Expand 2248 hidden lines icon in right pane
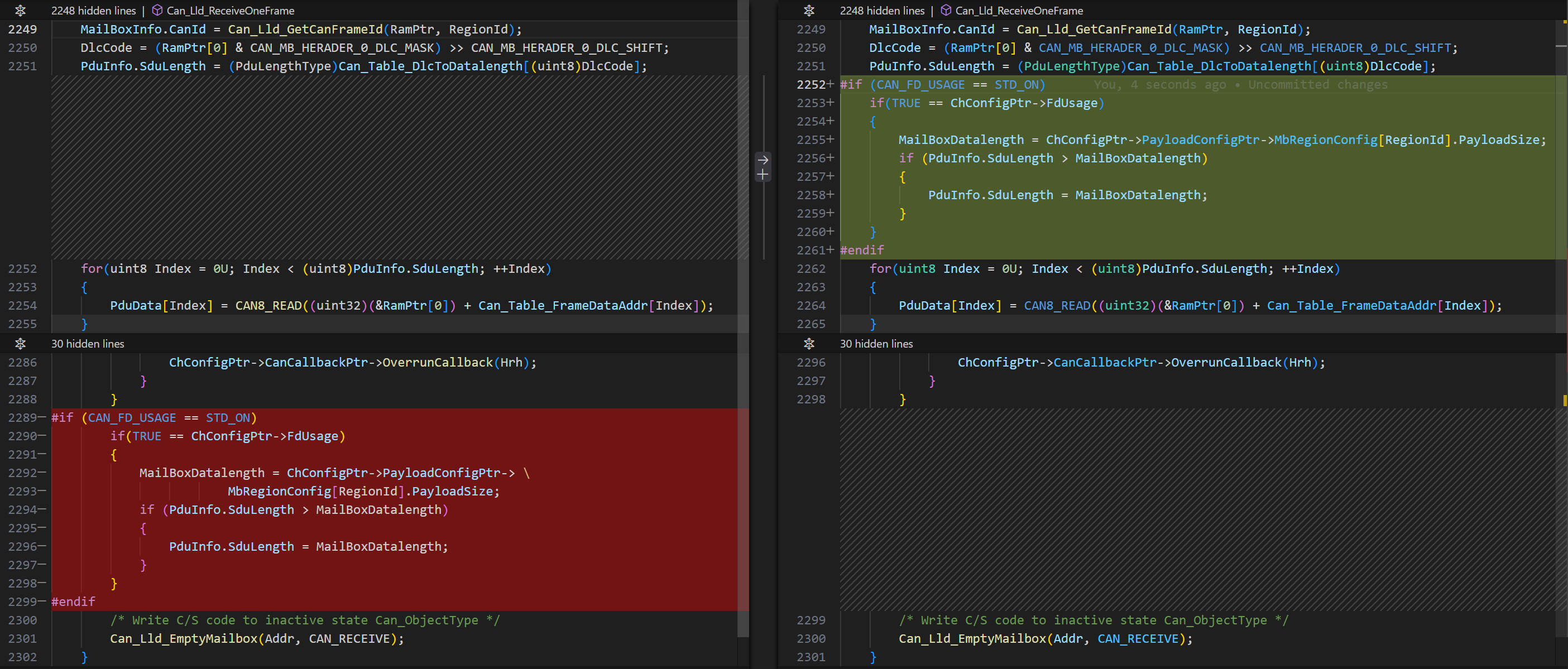This screenshot has width=1568, height=669. [x=809, y=11]
